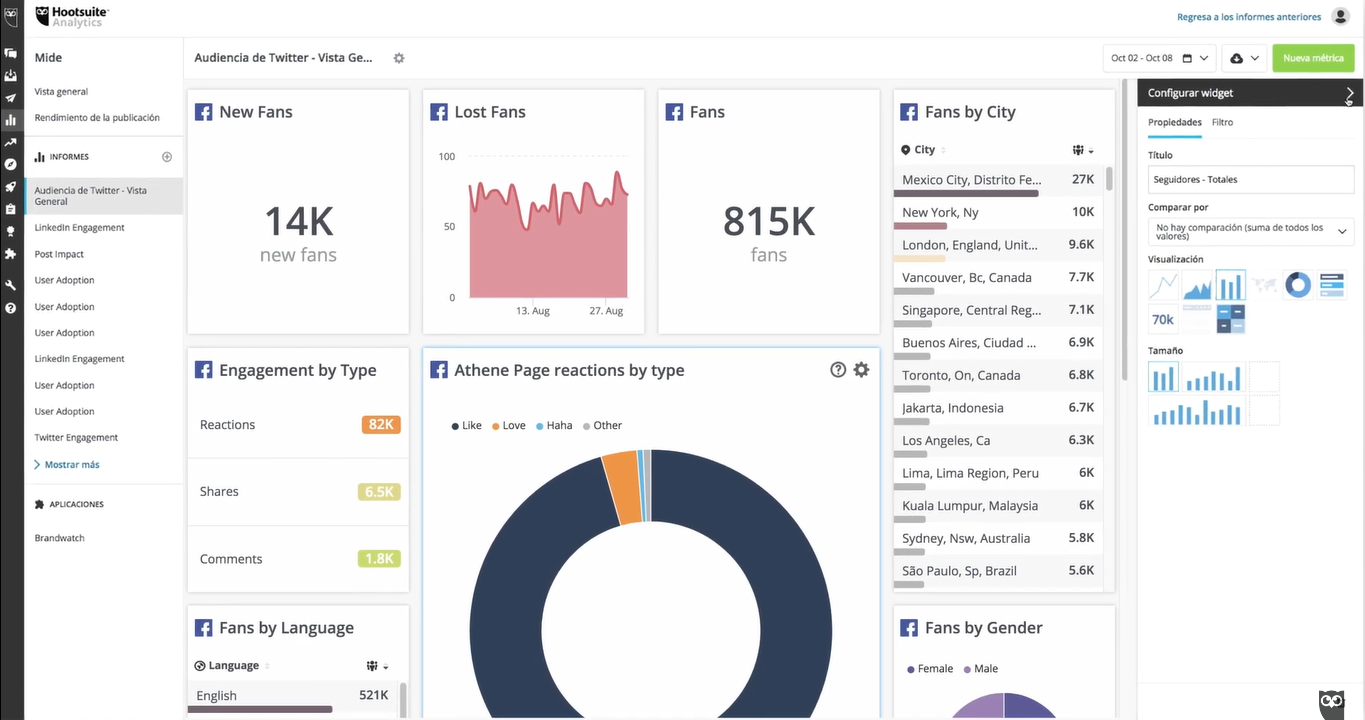Click the Nueva métrica button
Image resolution: width=1365 pixels, height=720 pixels.
1312,58
